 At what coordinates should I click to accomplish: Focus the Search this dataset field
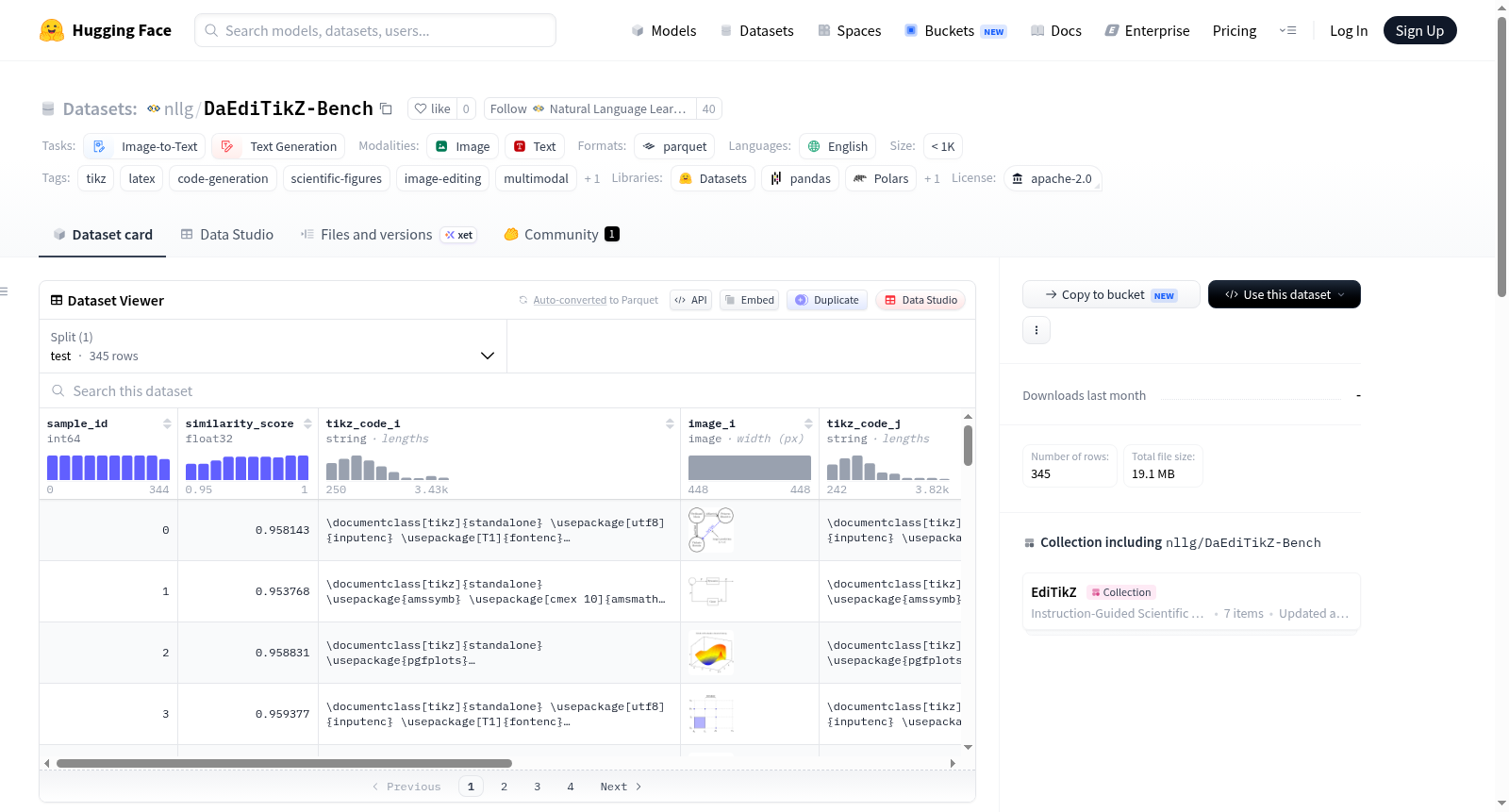507,390
